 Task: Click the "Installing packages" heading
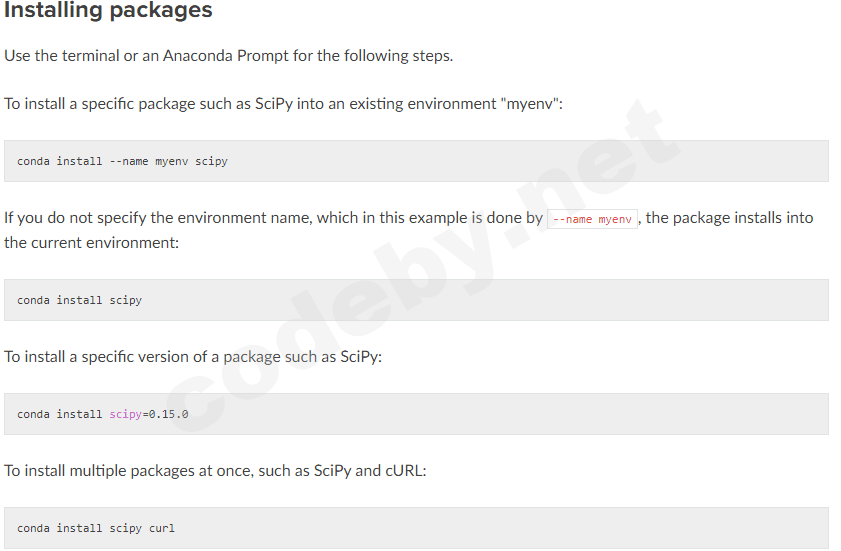(x=108, y=11)
